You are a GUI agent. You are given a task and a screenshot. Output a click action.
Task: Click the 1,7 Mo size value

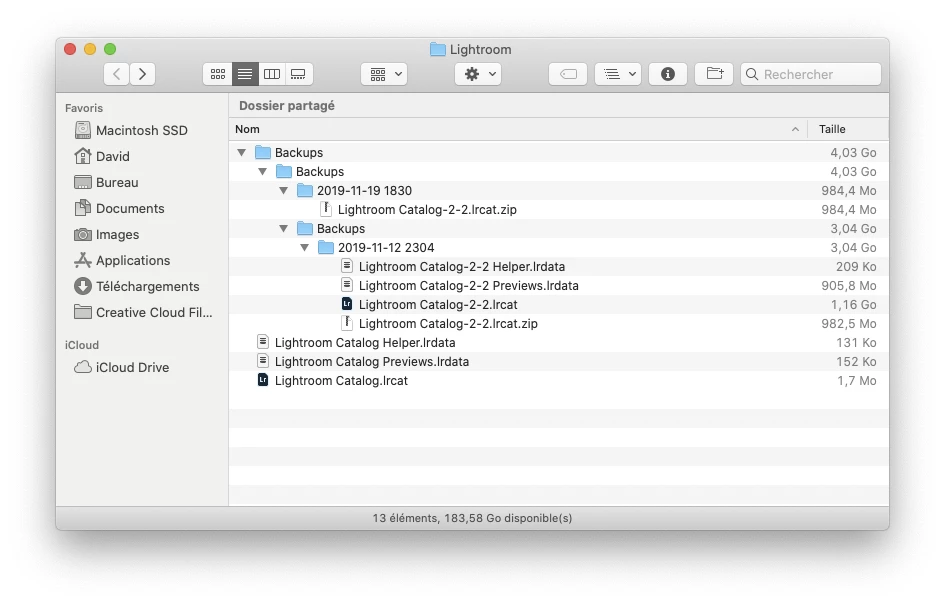(x=857, y=380)
